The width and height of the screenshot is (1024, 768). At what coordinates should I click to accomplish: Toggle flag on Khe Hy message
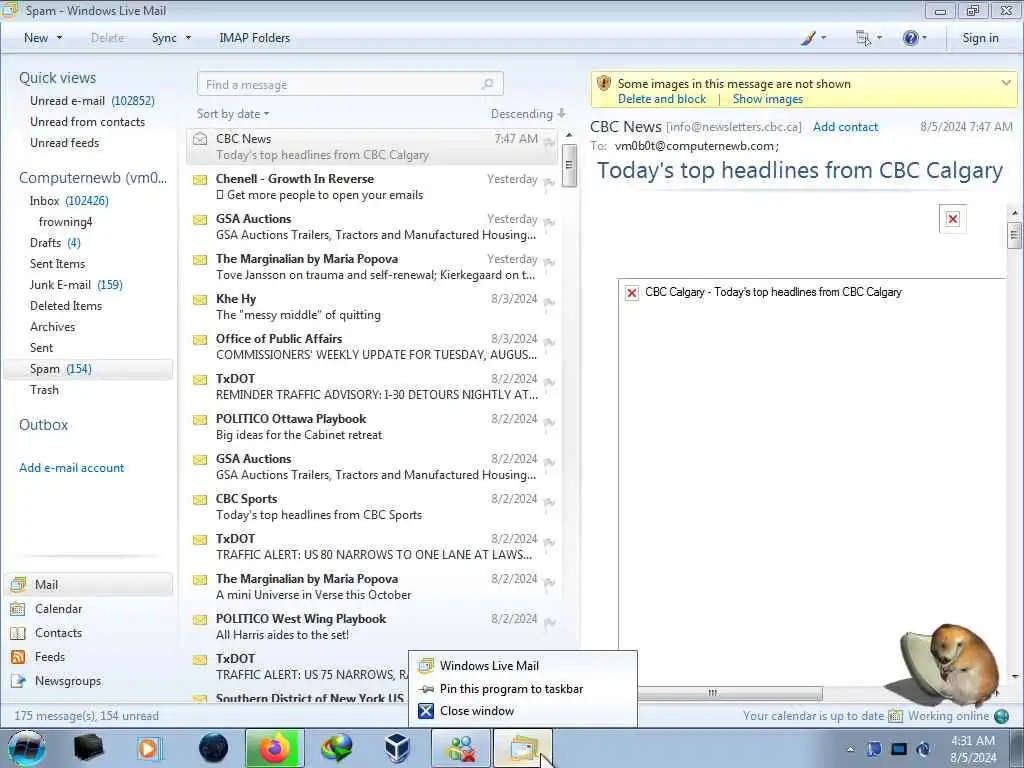(549, 302)
